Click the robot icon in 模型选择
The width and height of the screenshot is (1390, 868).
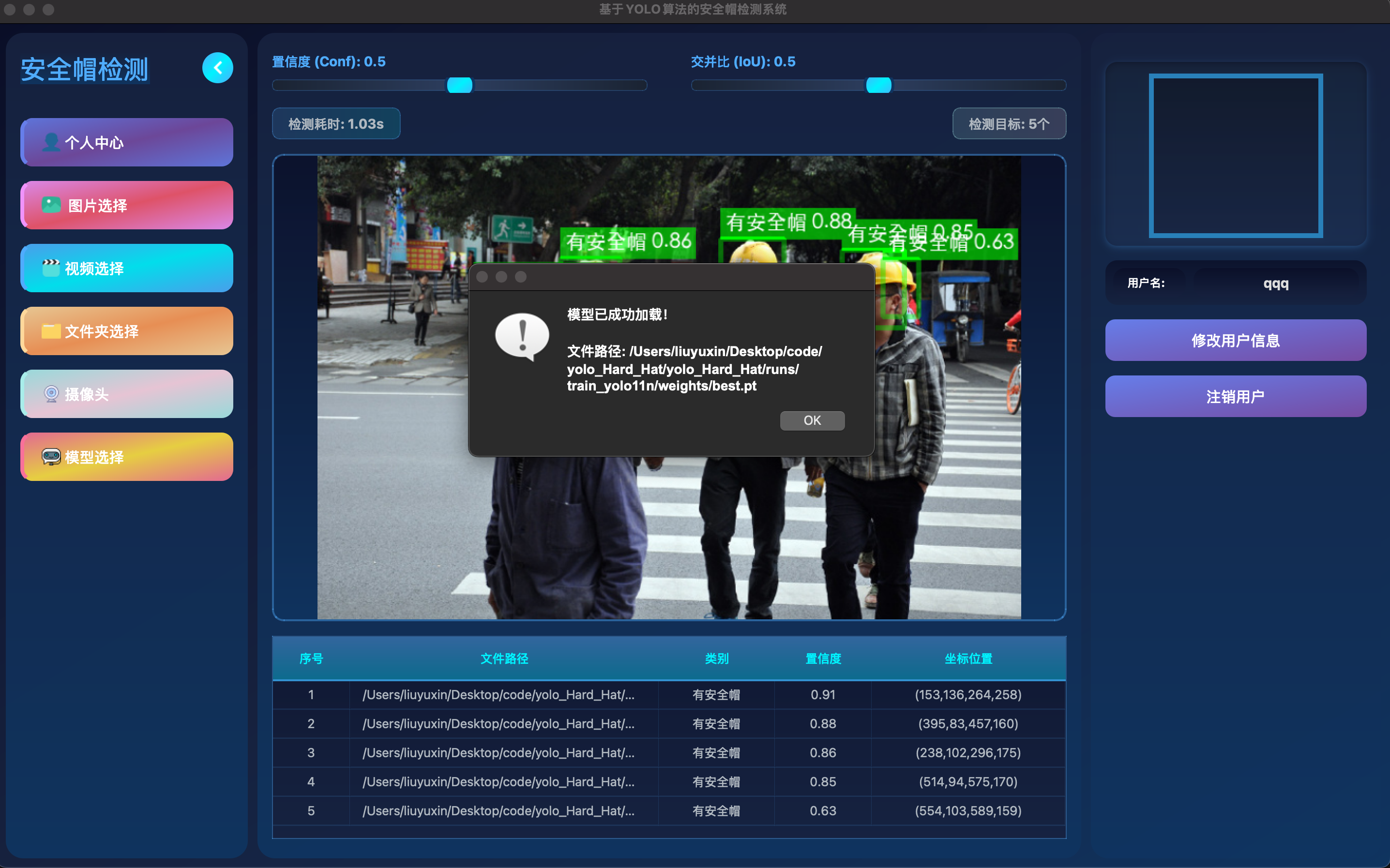click(51, 457)
